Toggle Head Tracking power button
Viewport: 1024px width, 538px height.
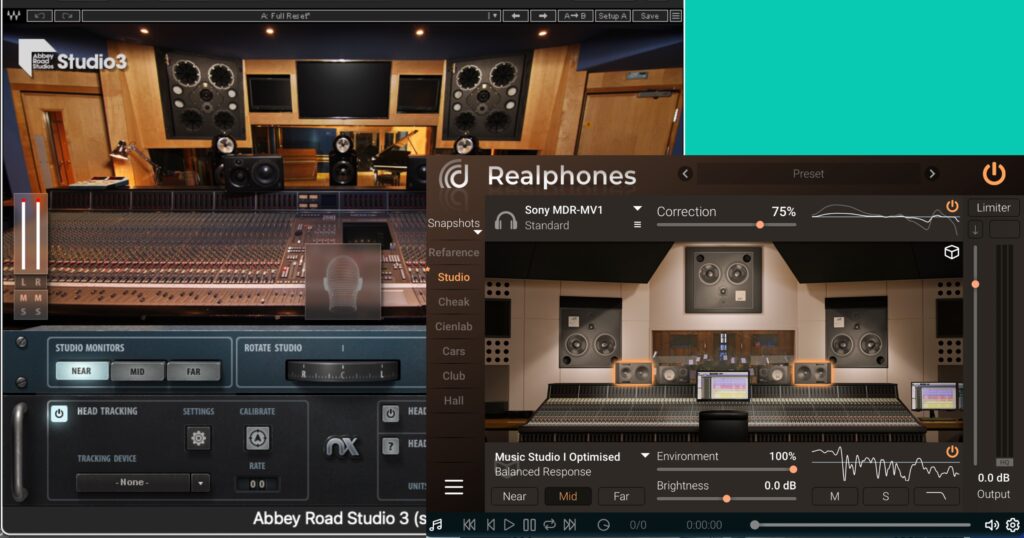click(x=59, y=413)
